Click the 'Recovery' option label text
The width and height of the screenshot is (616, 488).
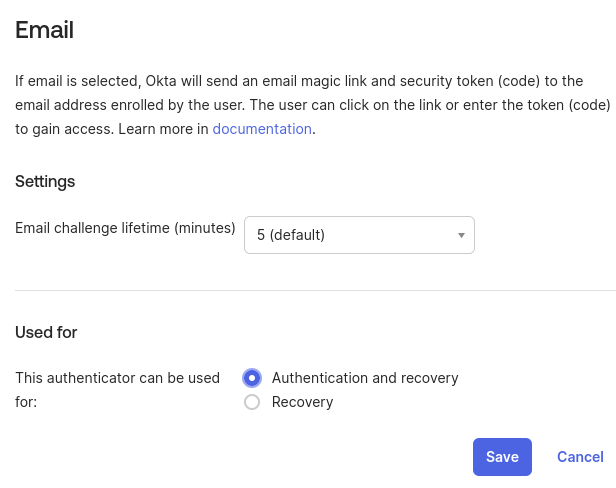[302, 402]
